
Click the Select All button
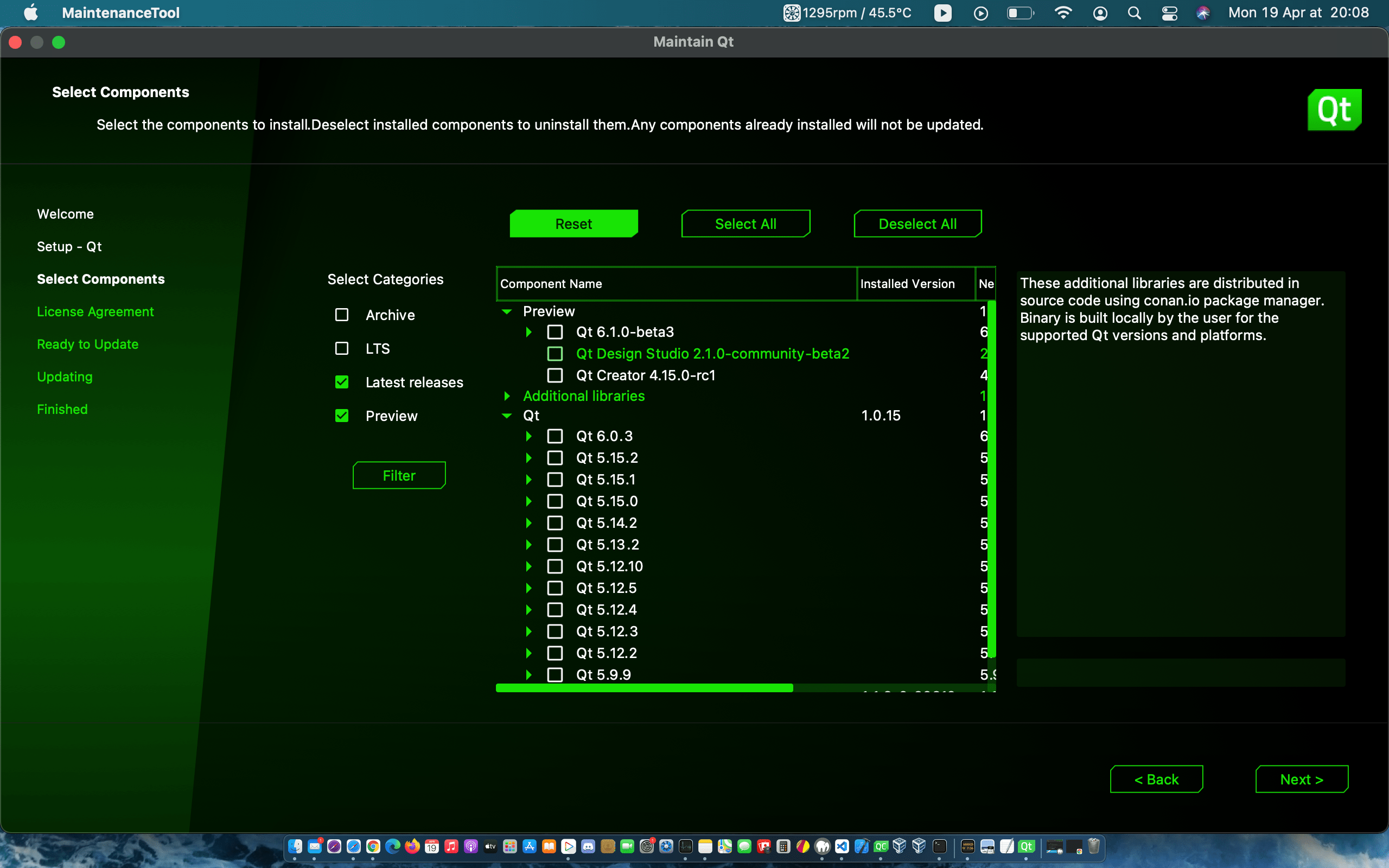[746, 224]
